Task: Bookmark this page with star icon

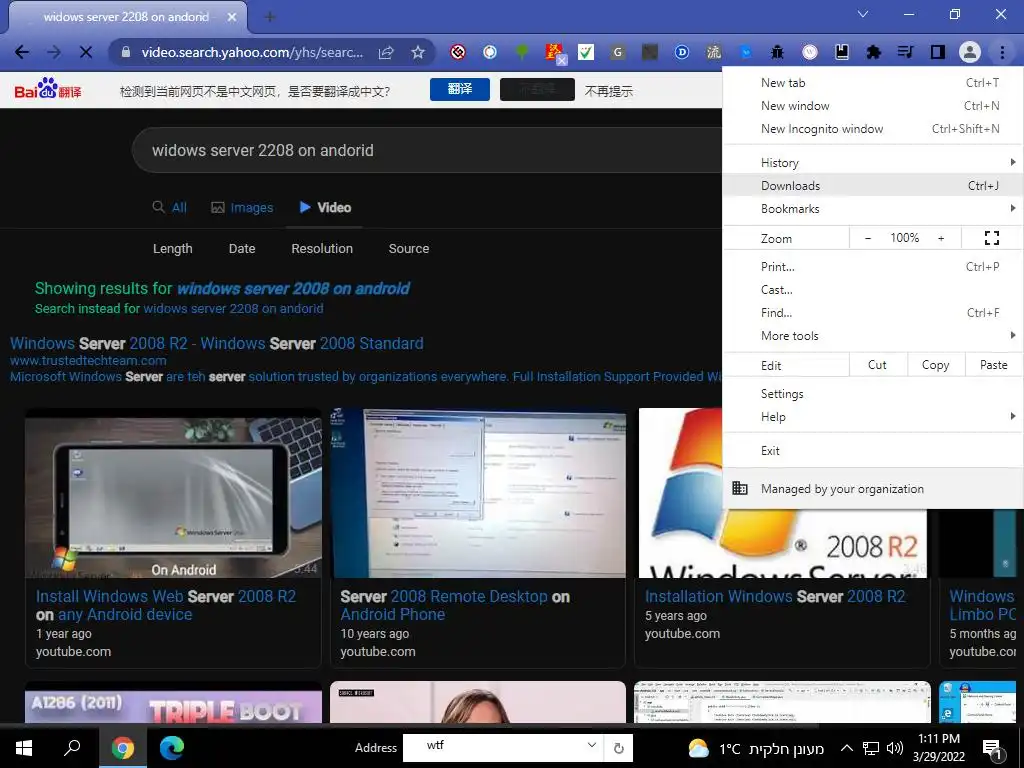Action: (418, 52)
